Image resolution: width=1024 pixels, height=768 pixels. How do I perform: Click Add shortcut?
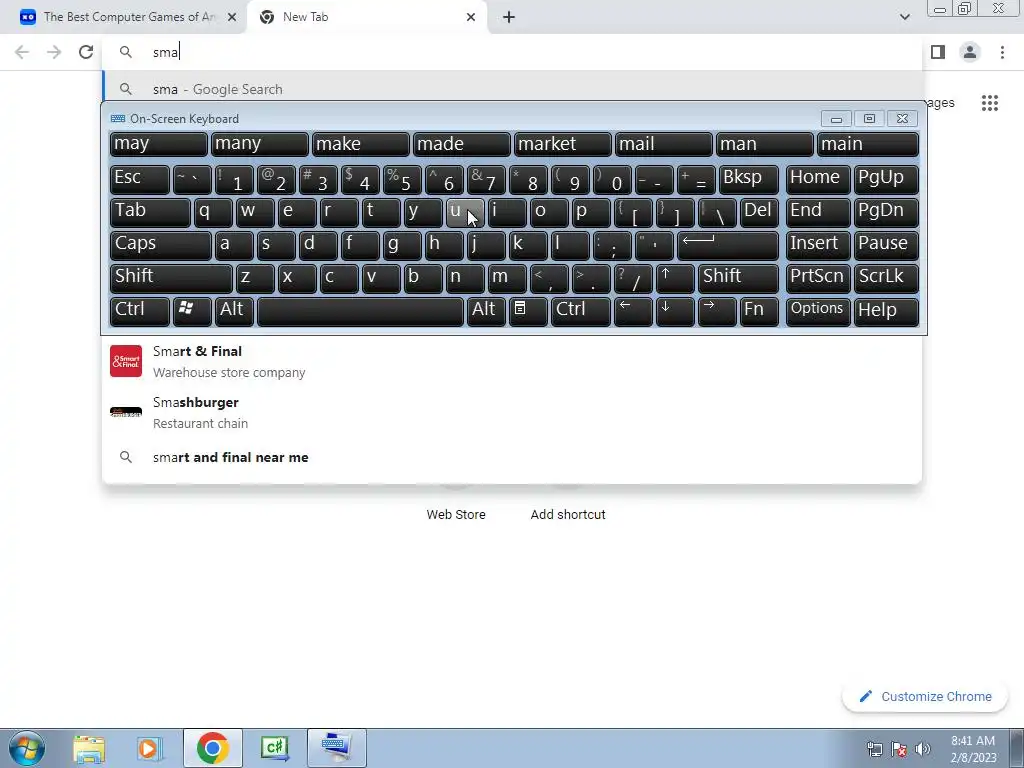pyautogui.click(x=568, y=515)
